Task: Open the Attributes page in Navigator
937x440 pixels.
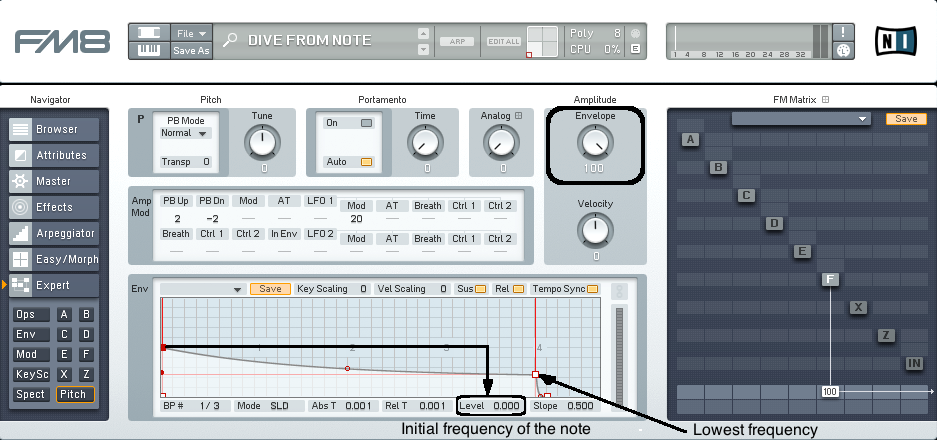Action: coord(54,155)
